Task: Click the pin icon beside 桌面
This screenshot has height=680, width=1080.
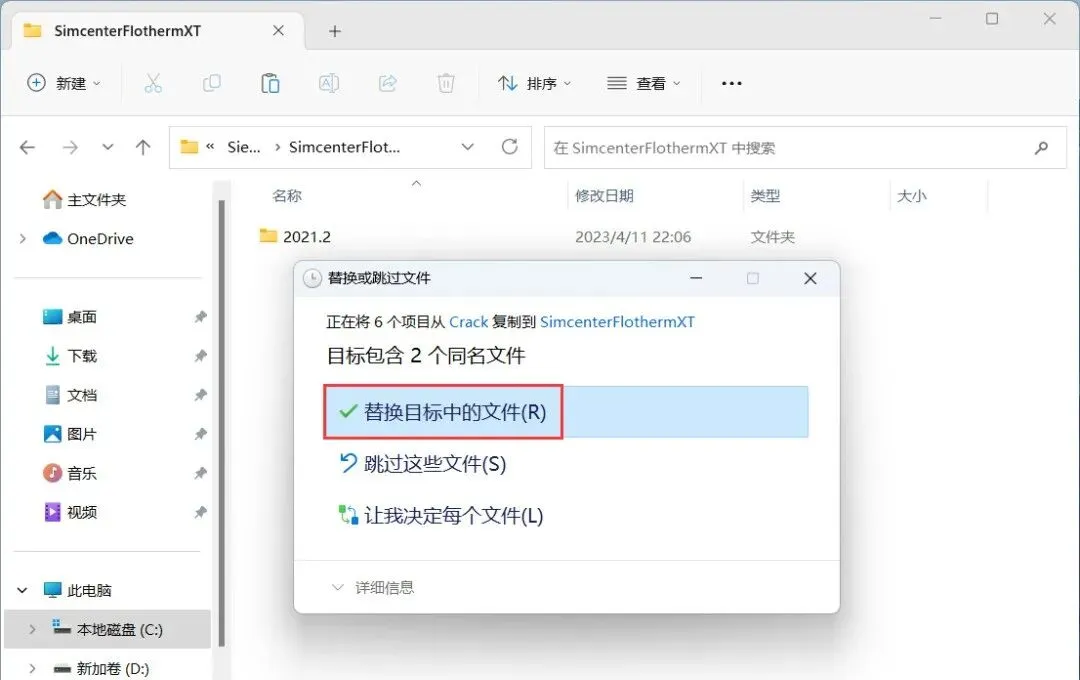Action: (x=200, y=317)
